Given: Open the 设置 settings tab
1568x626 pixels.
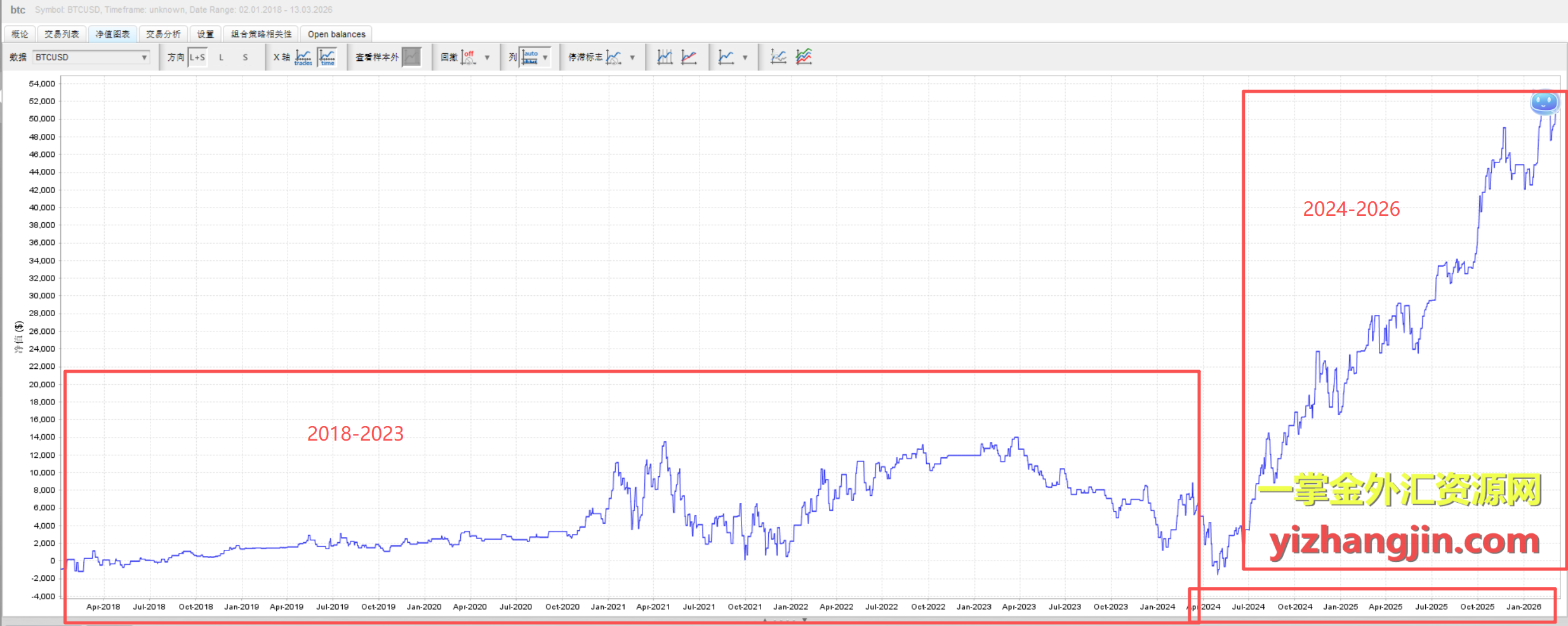Looking at the screenshot, I should click(x=205, y=34).
